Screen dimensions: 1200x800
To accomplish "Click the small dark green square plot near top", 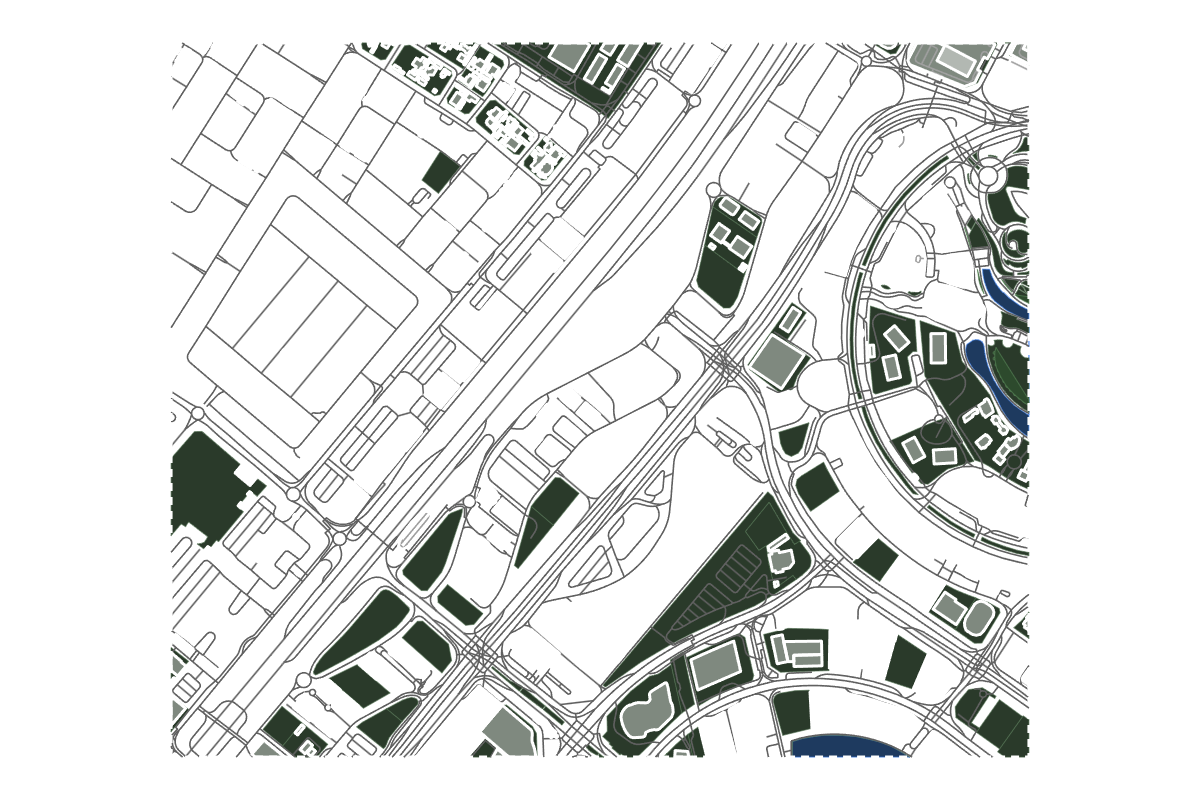I will pos(440,172).
